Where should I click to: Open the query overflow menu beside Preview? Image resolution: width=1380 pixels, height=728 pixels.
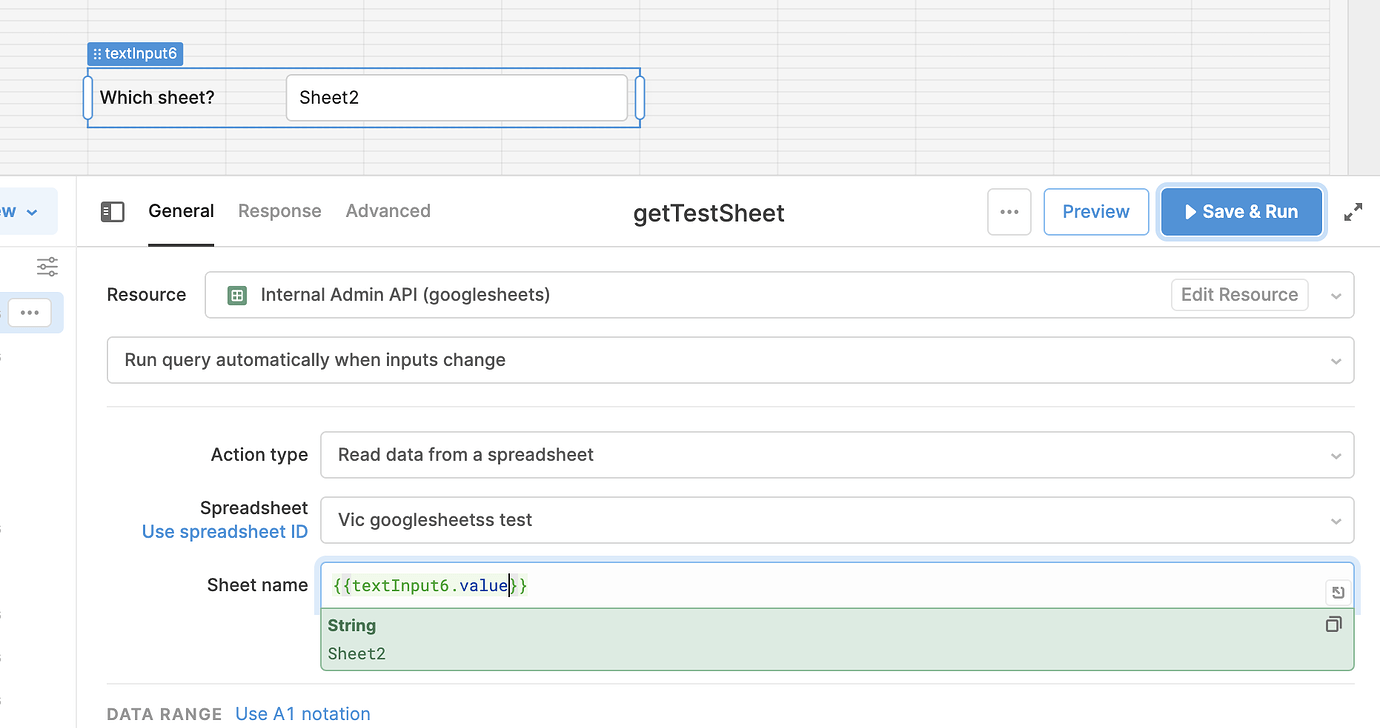point(1009,211)
